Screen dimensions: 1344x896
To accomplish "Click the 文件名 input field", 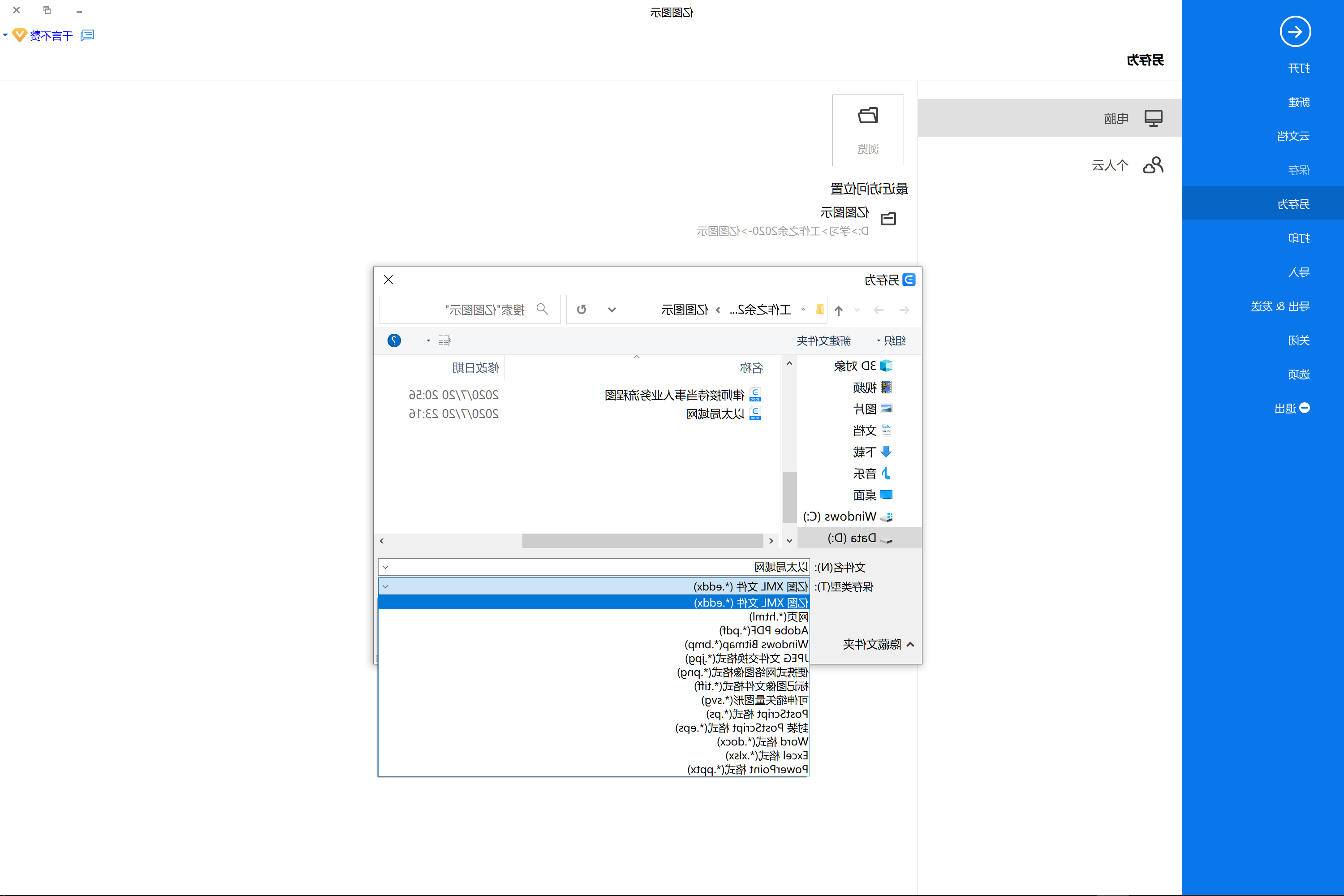I will (x=594, y=567).
